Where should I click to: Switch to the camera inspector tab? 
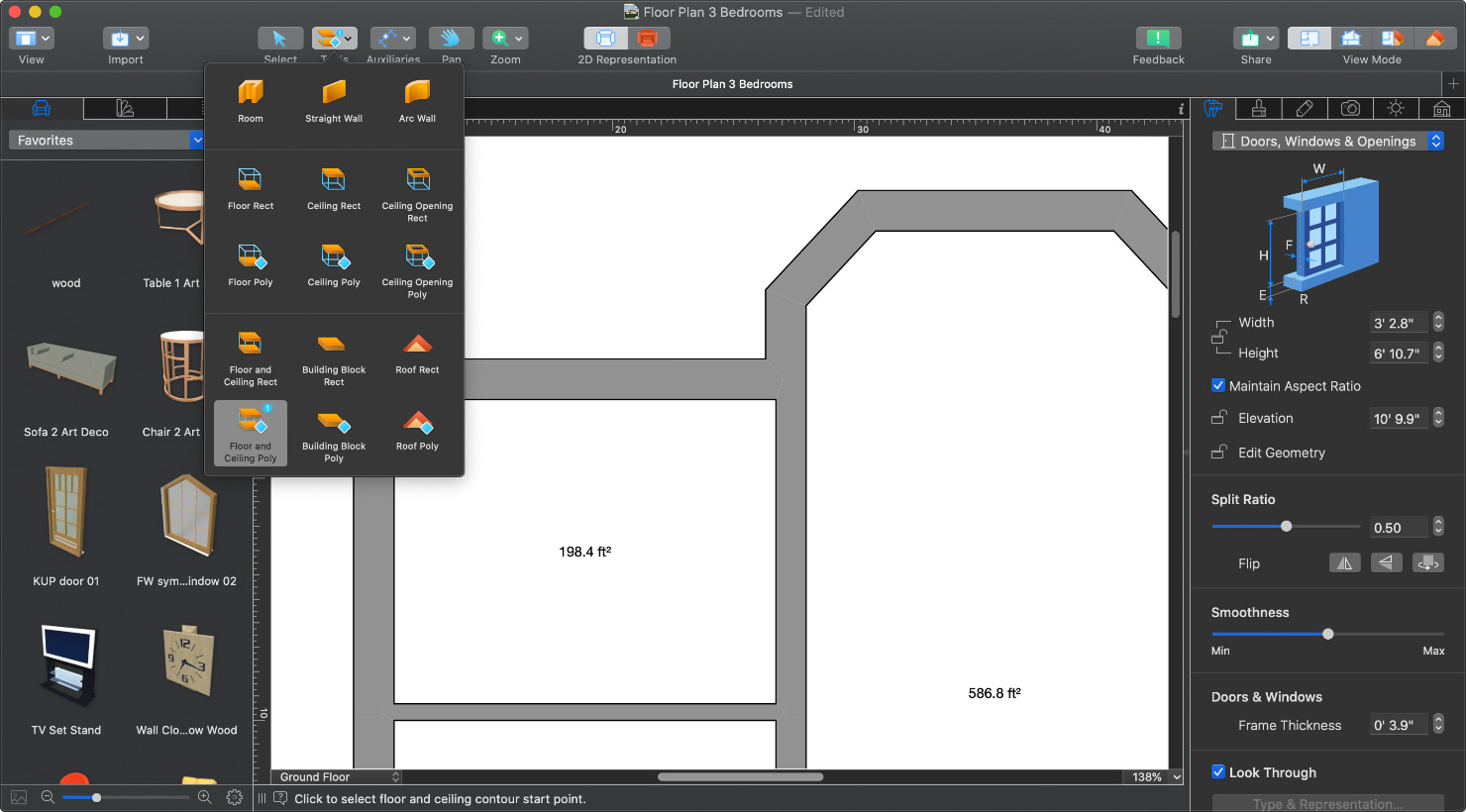click(1351, 108)
